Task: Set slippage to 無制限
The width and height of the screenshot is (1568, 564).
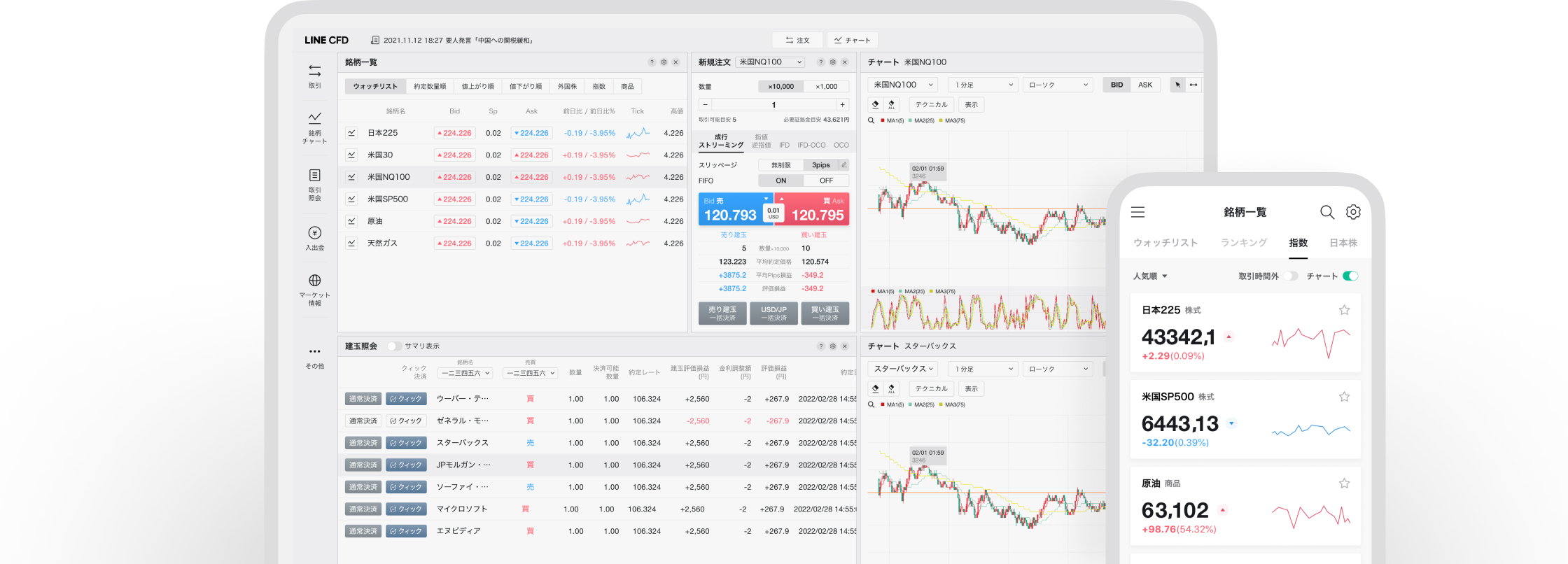Action: [x=780, y=165]
